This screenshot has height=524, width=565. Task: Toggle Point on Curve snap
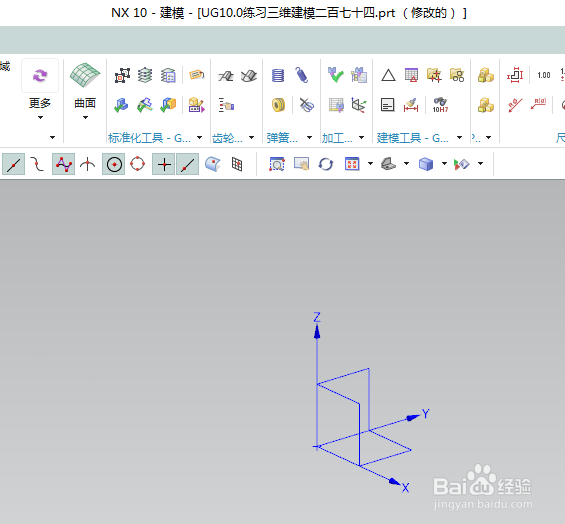[187, 164]
